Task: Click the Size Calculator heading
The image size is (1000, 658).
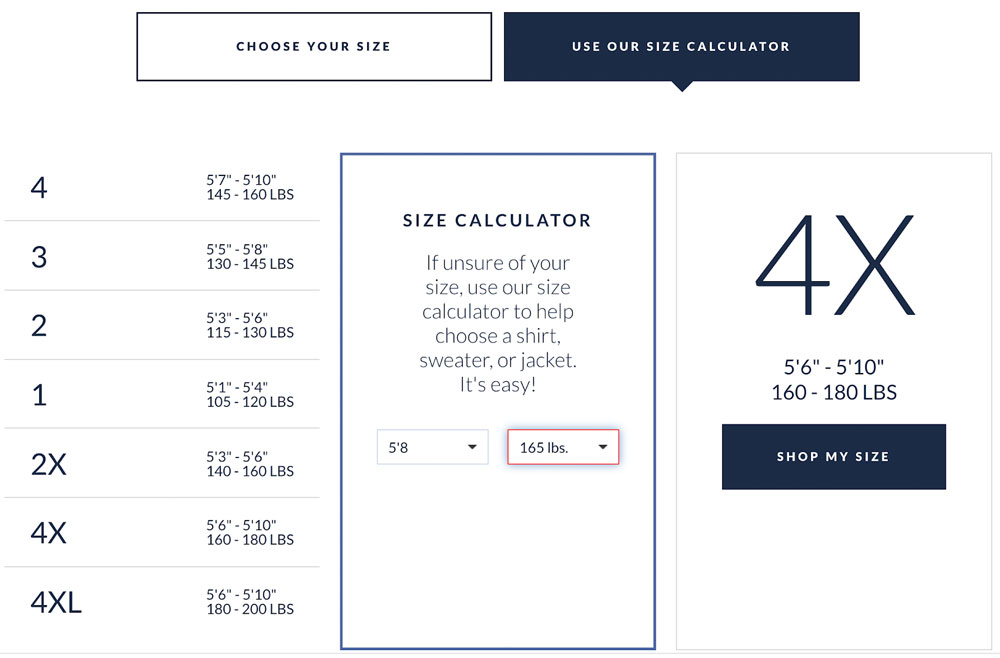Action: coord(497,220)
